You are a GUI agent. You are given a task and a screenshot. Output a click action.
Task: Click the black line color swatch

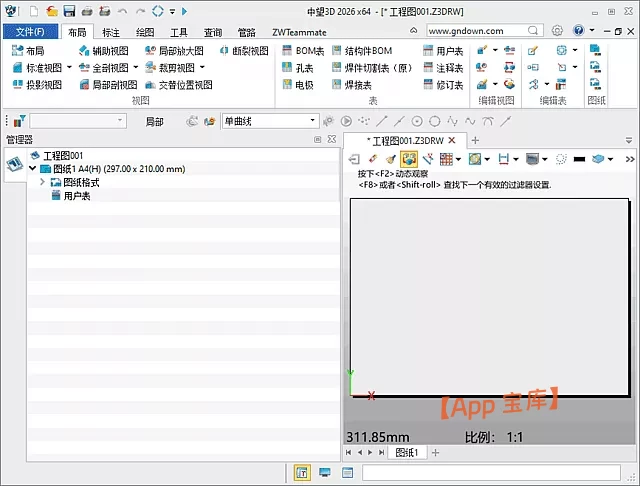pos(579,158)
